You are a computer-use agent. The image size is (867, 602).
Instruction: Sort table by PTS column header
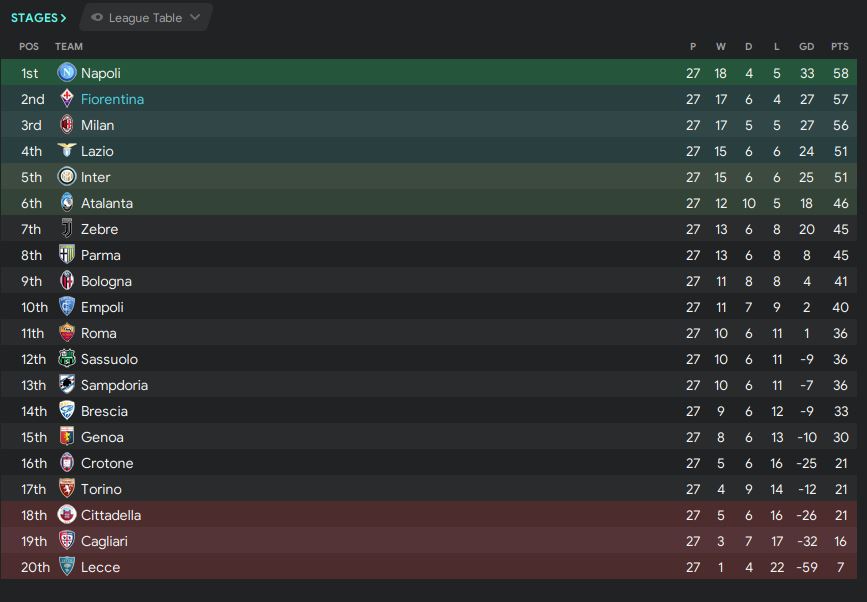pyautogui.click(x=840, y=47)
